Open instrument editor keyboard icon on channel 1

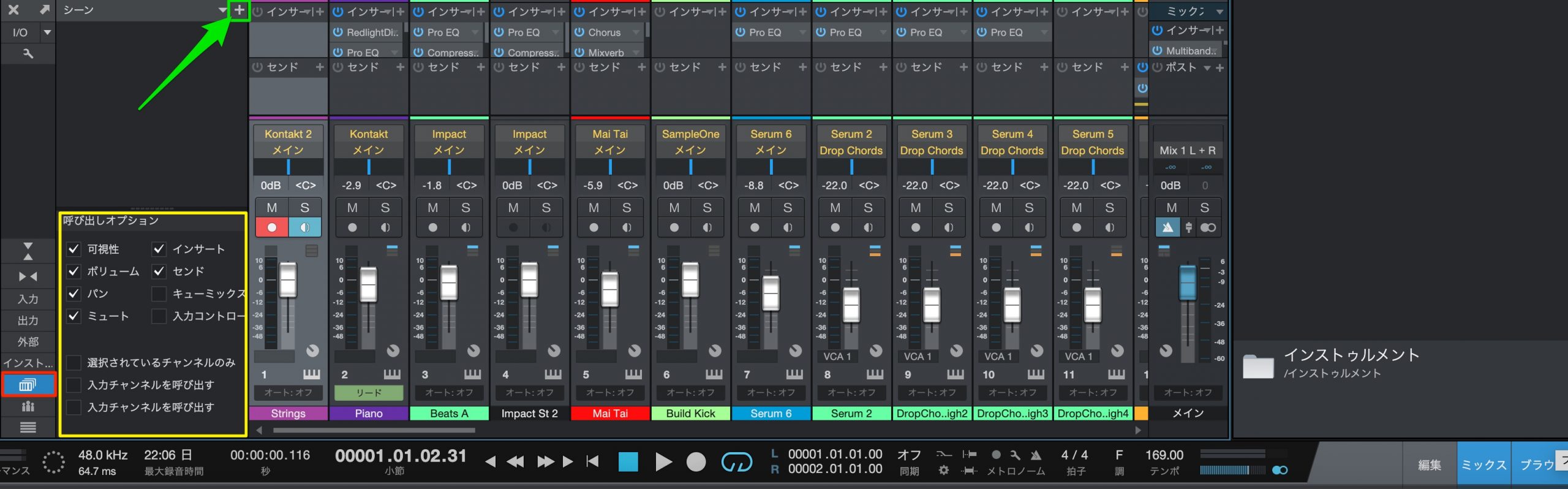coord(312,374)
